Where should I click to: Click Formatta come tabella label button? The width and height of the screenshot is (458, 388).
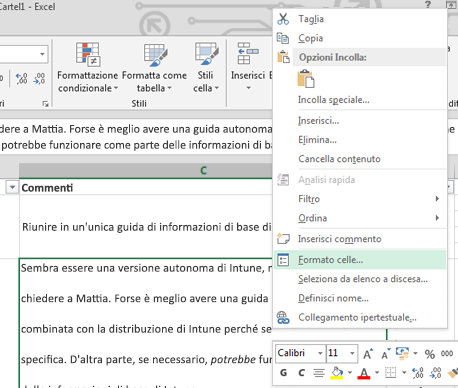pyautogui.click(x=154, y=82)
